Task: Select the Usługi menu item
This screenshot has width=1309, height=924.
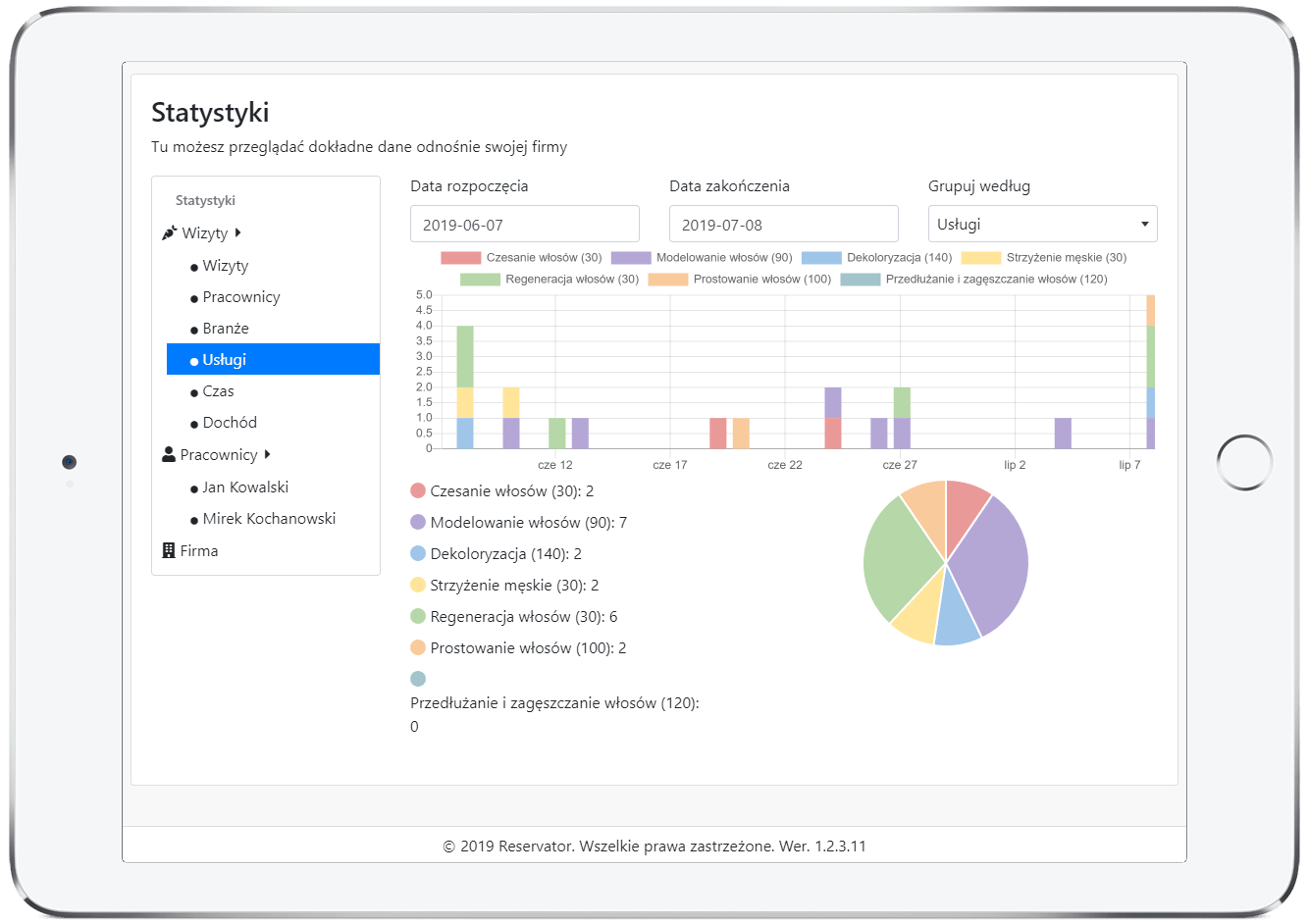Action: click(x=224, y=360)
